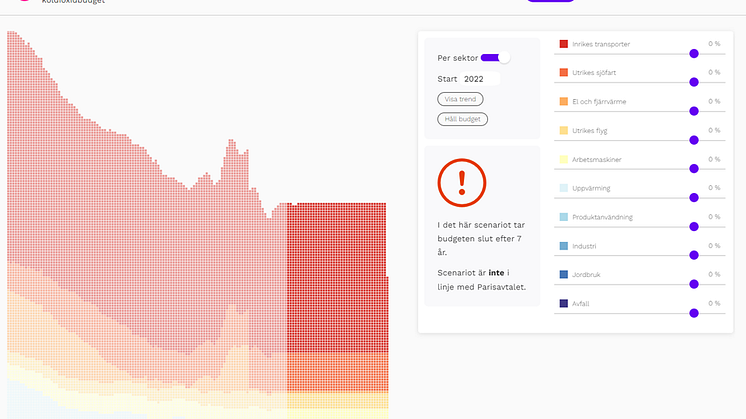Screen dimensions: 746x419
Task: Click the El och fjärrvärme label
Action: click(x=599, y=102)
